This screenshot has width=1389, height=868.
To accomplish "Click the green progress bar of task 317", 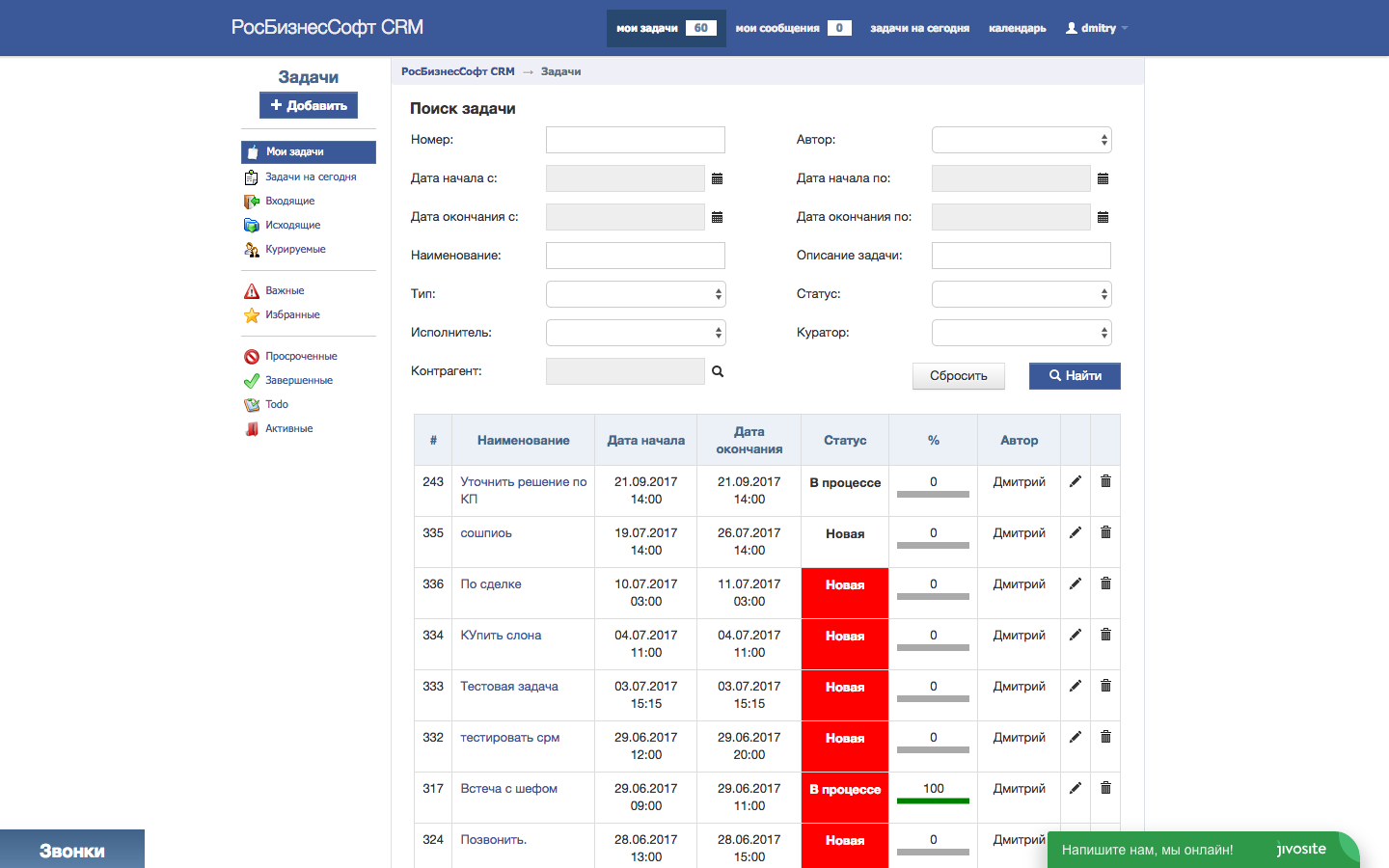I will 932,800.
